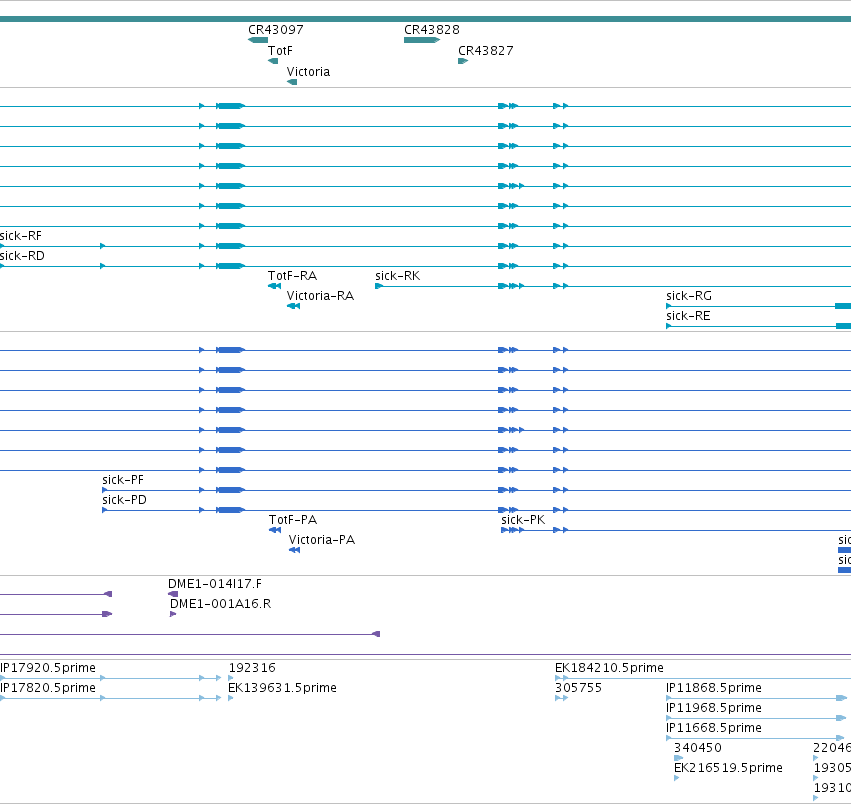851x804 pixels.
Task: Select the IP11868.5prime EST label
Action: (714, 688)
